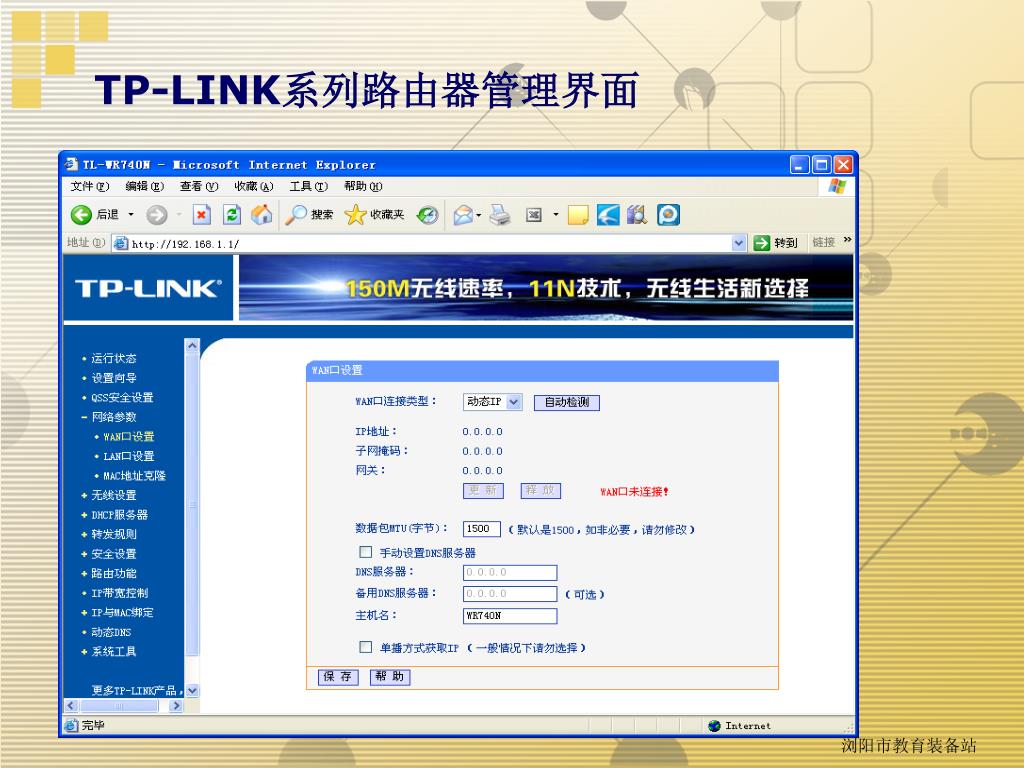Open the 设置向导 page
The height and width of the screenshot is (768, 1024).
click(114, 378)
